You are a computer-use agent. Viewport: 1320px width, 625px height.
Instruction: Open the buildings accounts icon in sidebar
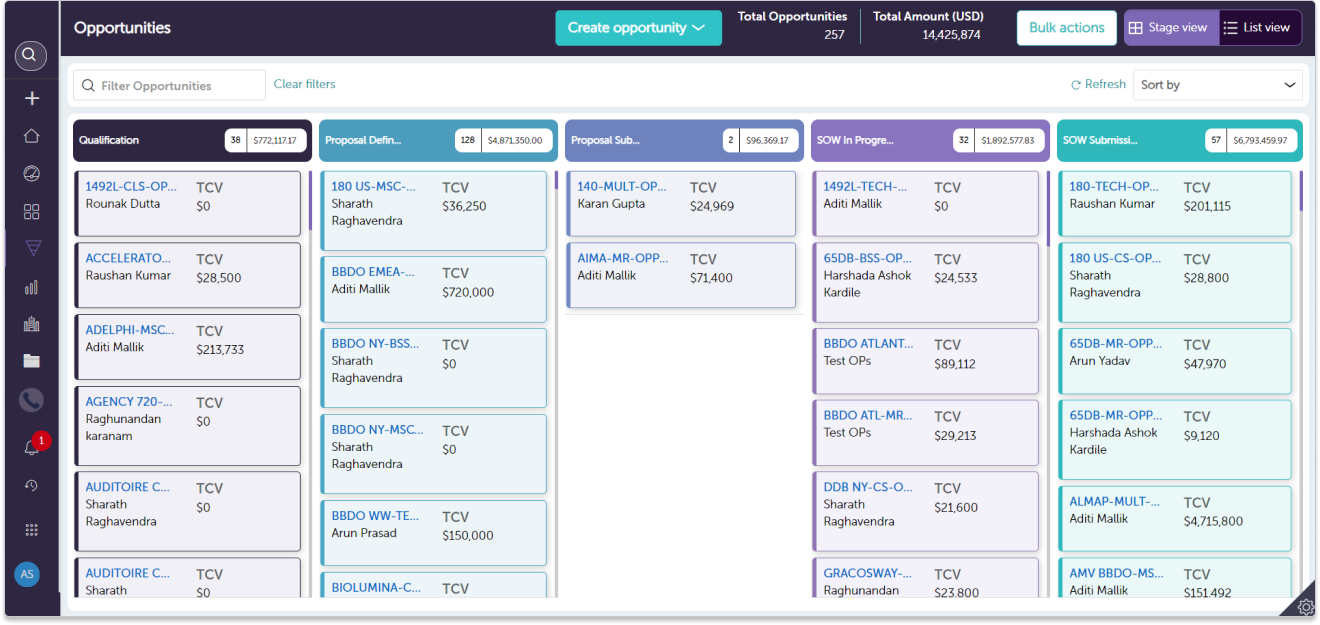click(31, 324)
